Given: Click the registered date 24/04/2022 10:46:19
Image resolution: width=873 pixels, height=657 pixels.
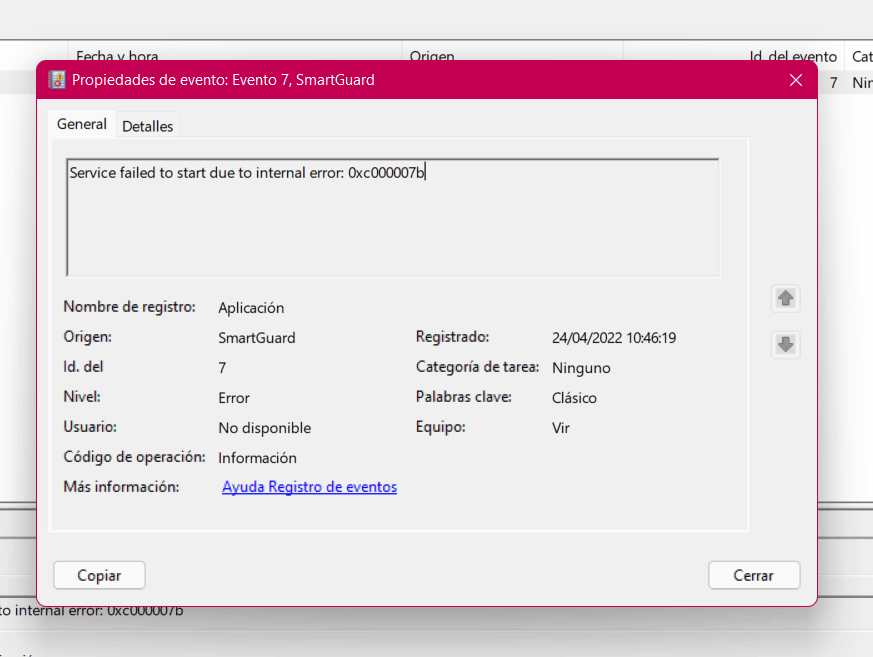Looking at the screenshot, I should tap(614, 338).
